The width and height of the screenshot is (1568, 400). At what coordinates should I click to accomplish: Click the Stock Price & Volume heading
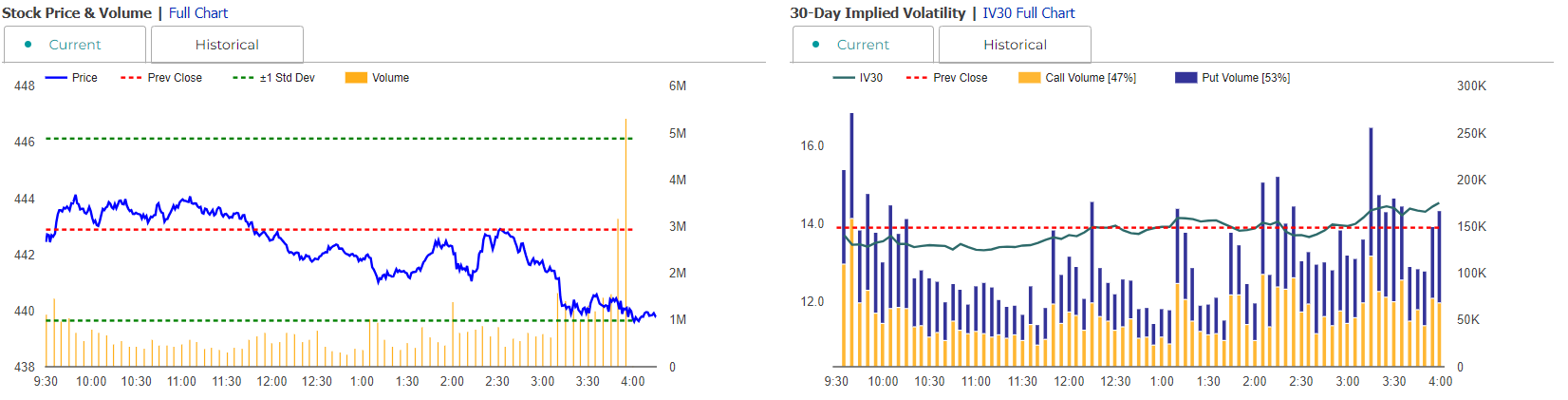click(x=77, y=13)
